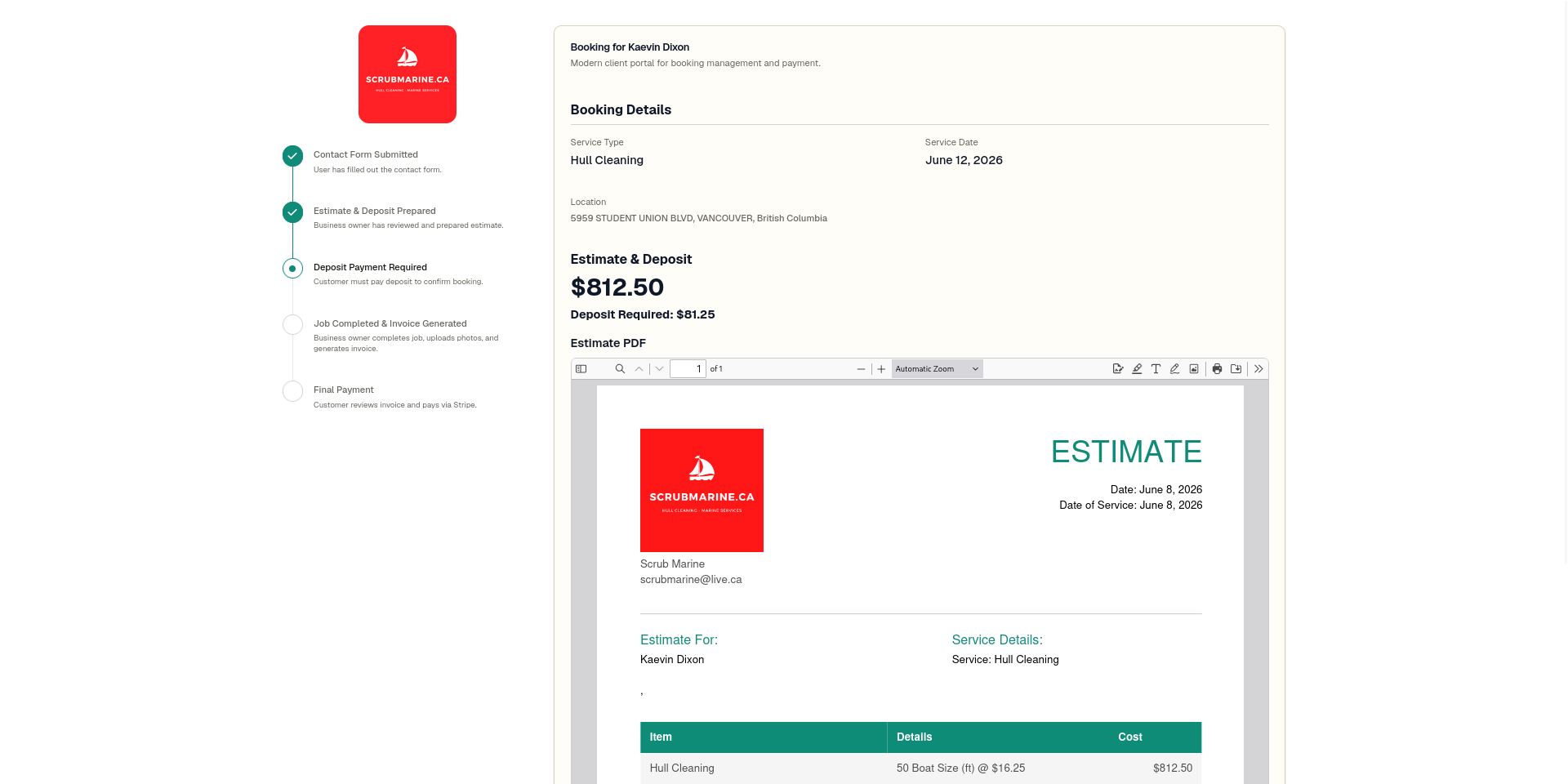1568x784 pixels.
Task: Open the PDF tools overflow menu
Action: click(x=1258, y=369)
